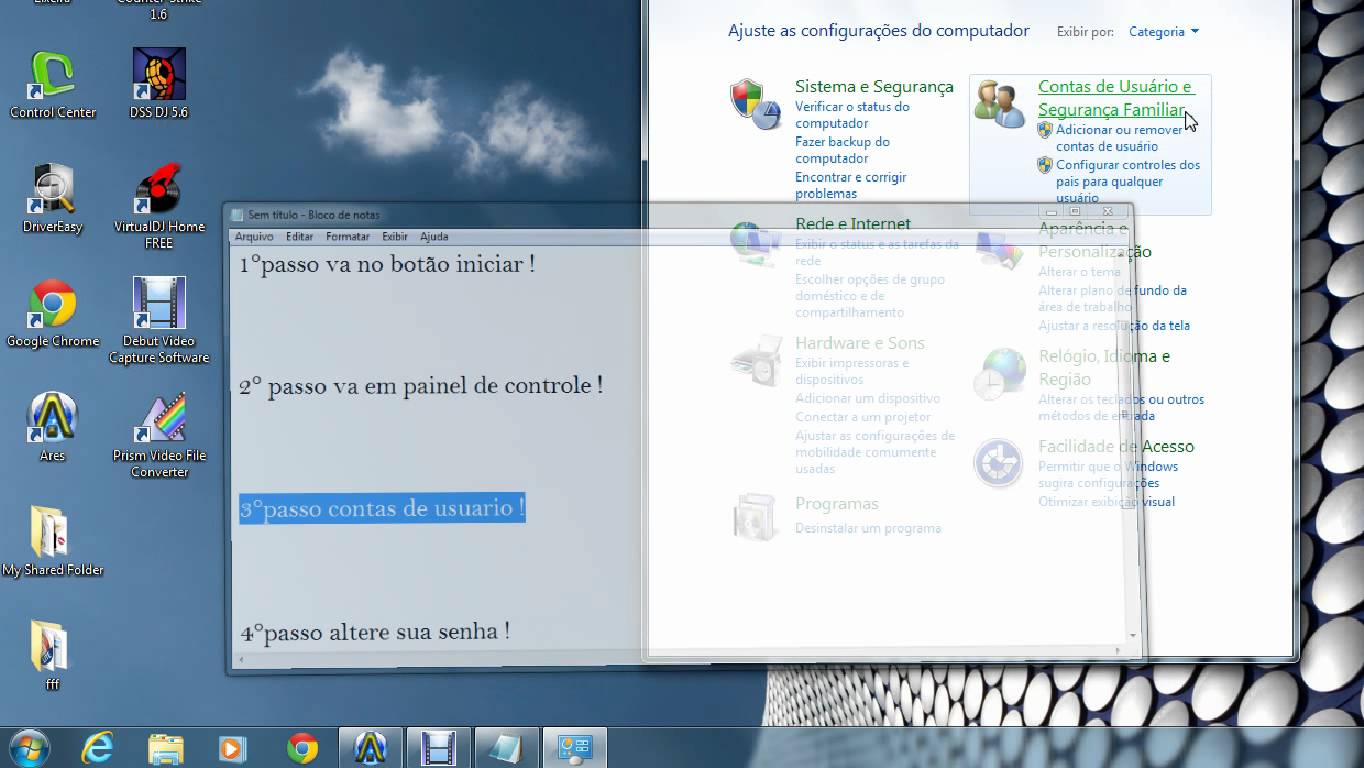
Task: Click highlighted line 3°passo contas de usuario
Action: pyautogui.click(x=382, y=508)
